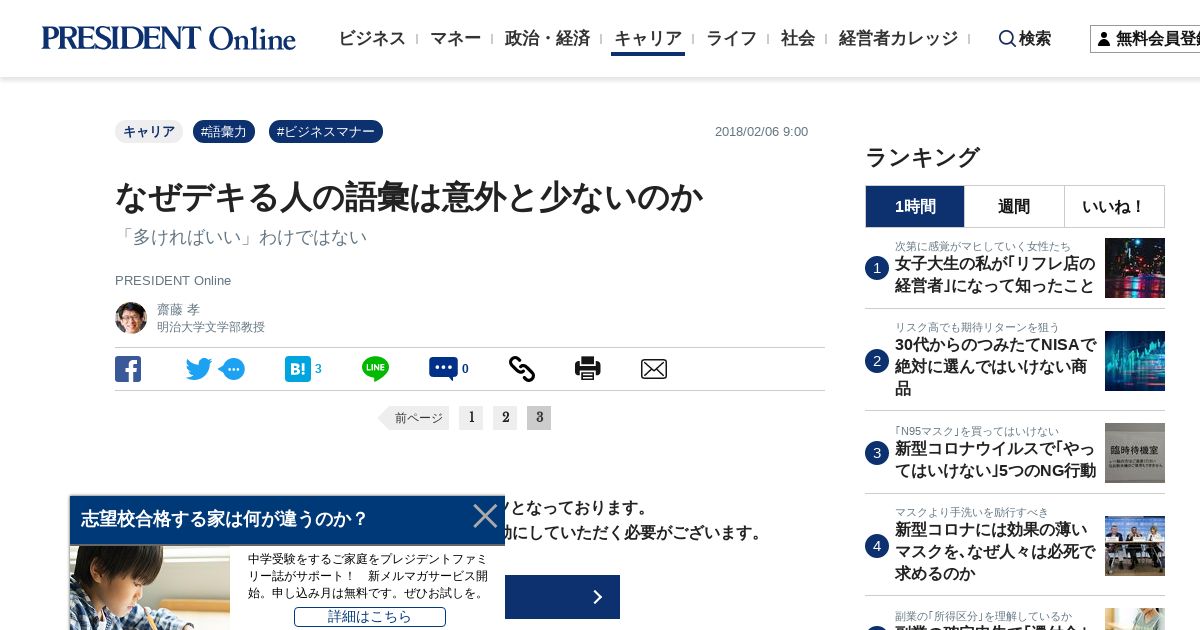Click the キャリア category tag
Screen dimensions: 1200x630
[x=149, y=132]
